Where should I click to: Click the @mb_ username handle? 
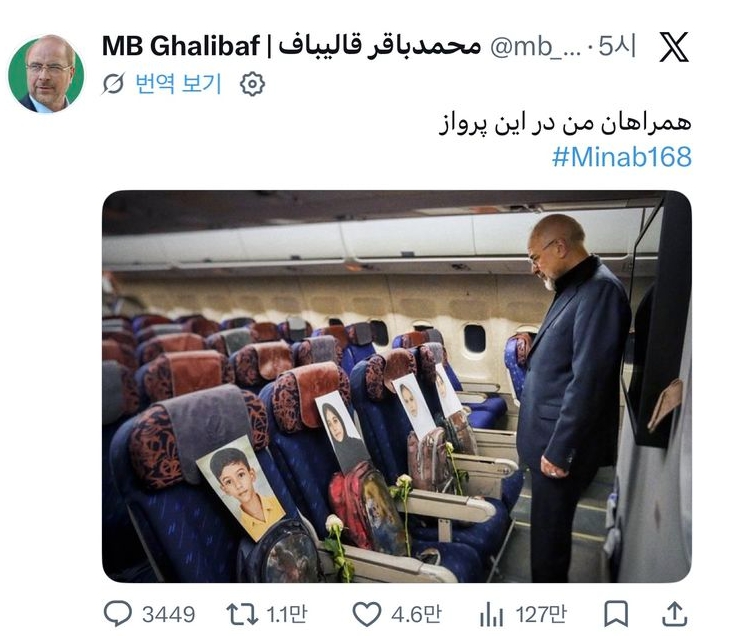tap(535, 47)
